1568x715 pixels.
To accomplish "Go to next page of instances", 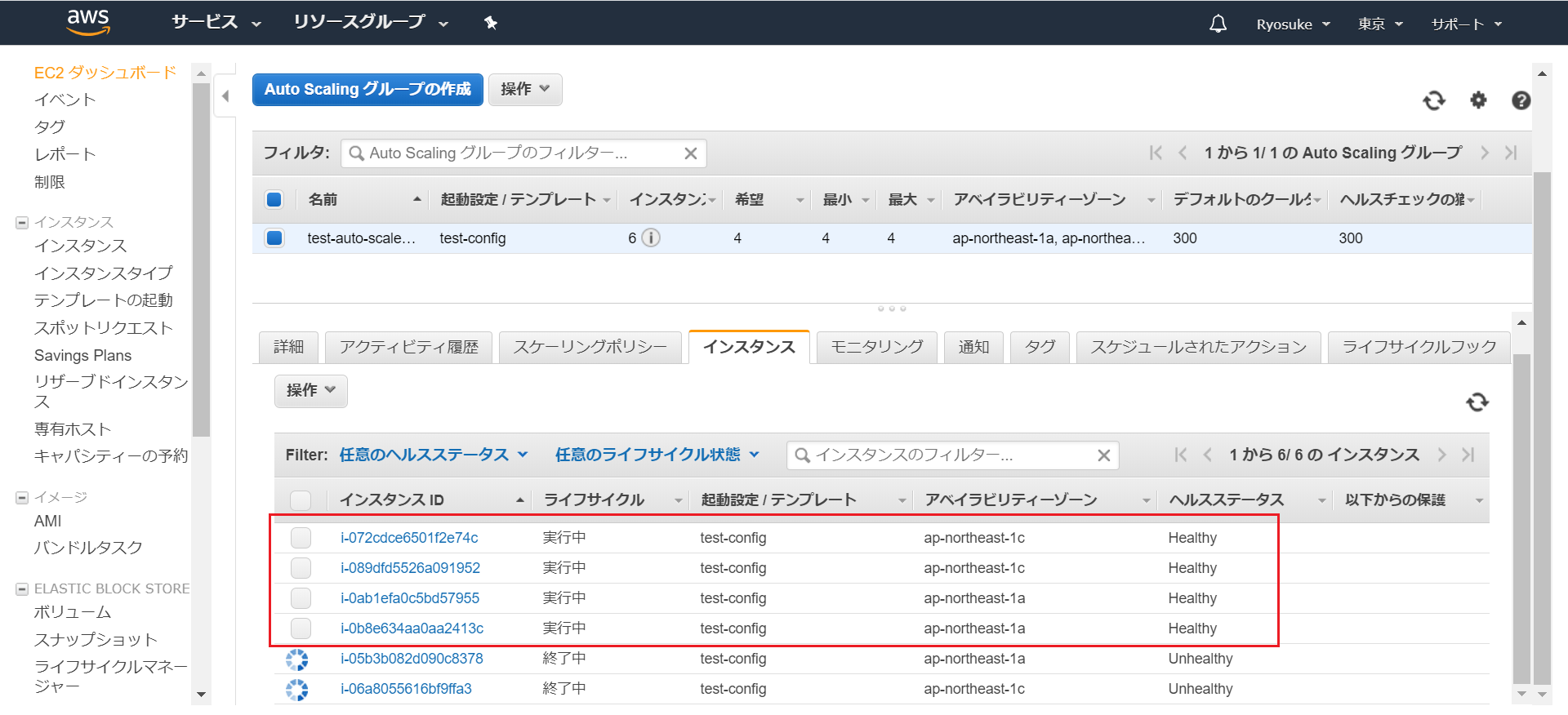I will click(1442, 455).
